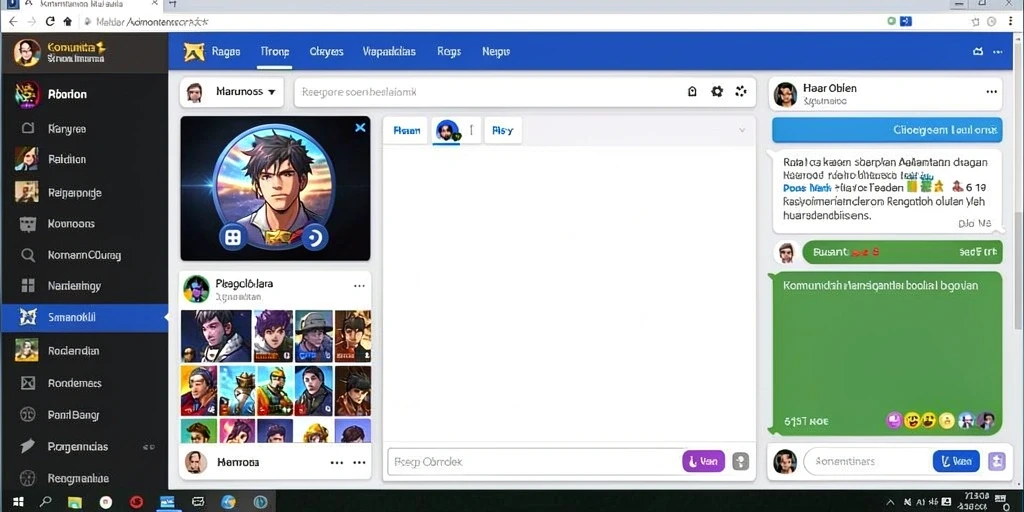
Task: Select the first hero thumbnail in grid
Action: pos(216,336)
